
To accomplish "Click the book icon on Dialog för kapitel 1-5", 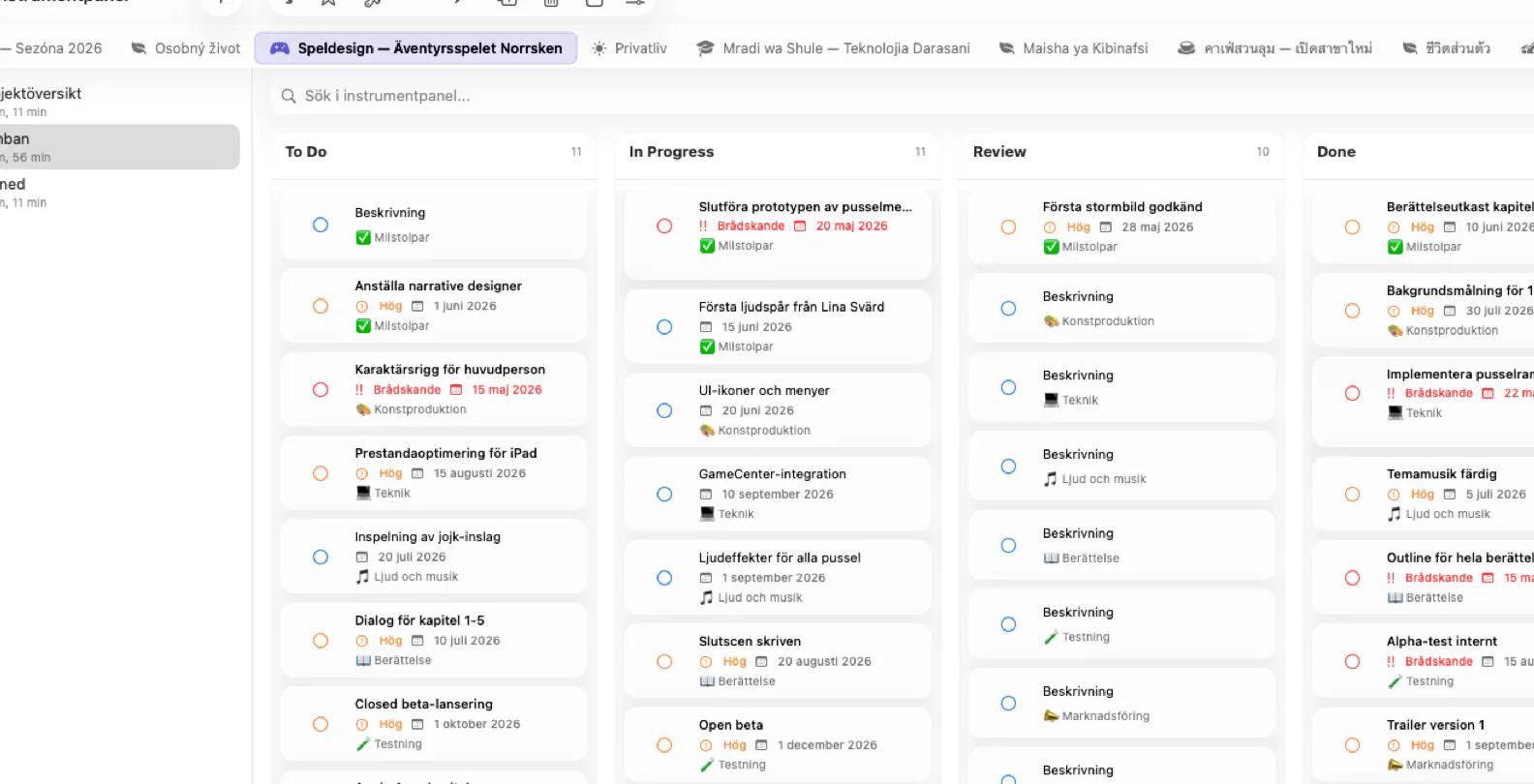I will point(362,660).
